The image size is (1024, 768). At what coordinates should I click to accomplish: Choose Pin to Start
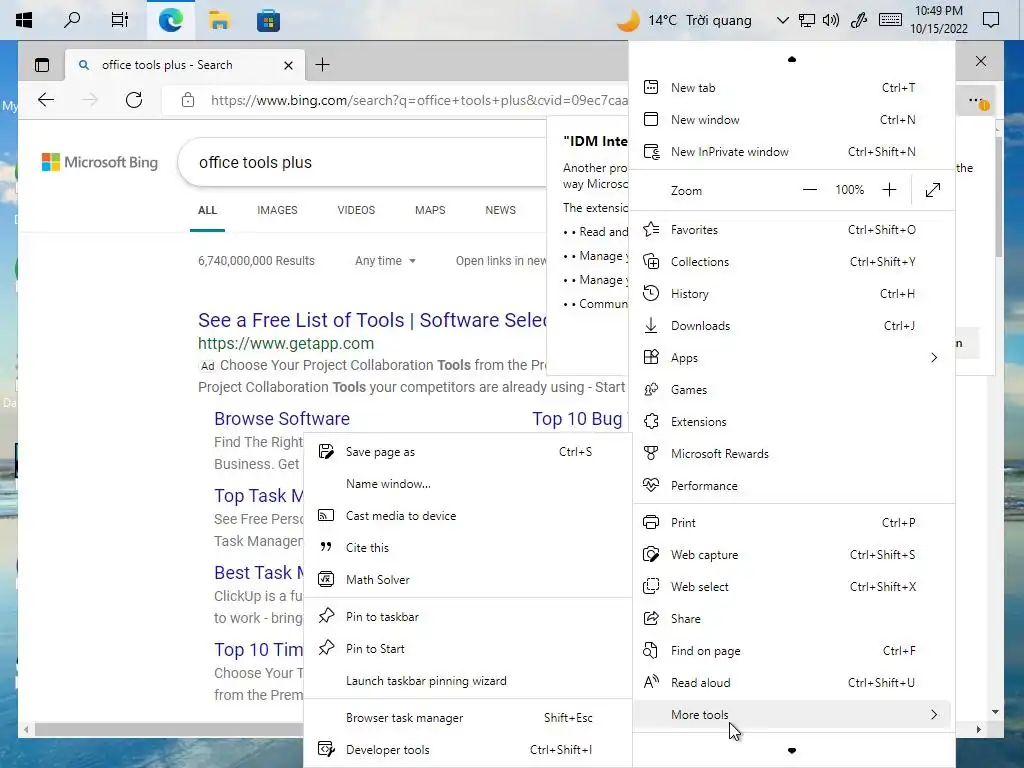(x=468, y=648)
